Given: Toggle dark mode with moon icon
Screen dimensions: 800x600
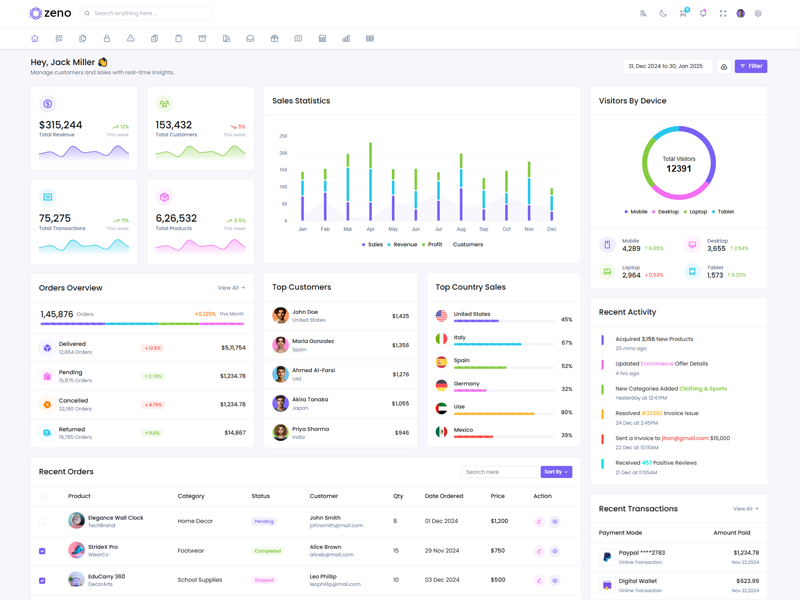Looking at the screenshot, I should [663, 14].
